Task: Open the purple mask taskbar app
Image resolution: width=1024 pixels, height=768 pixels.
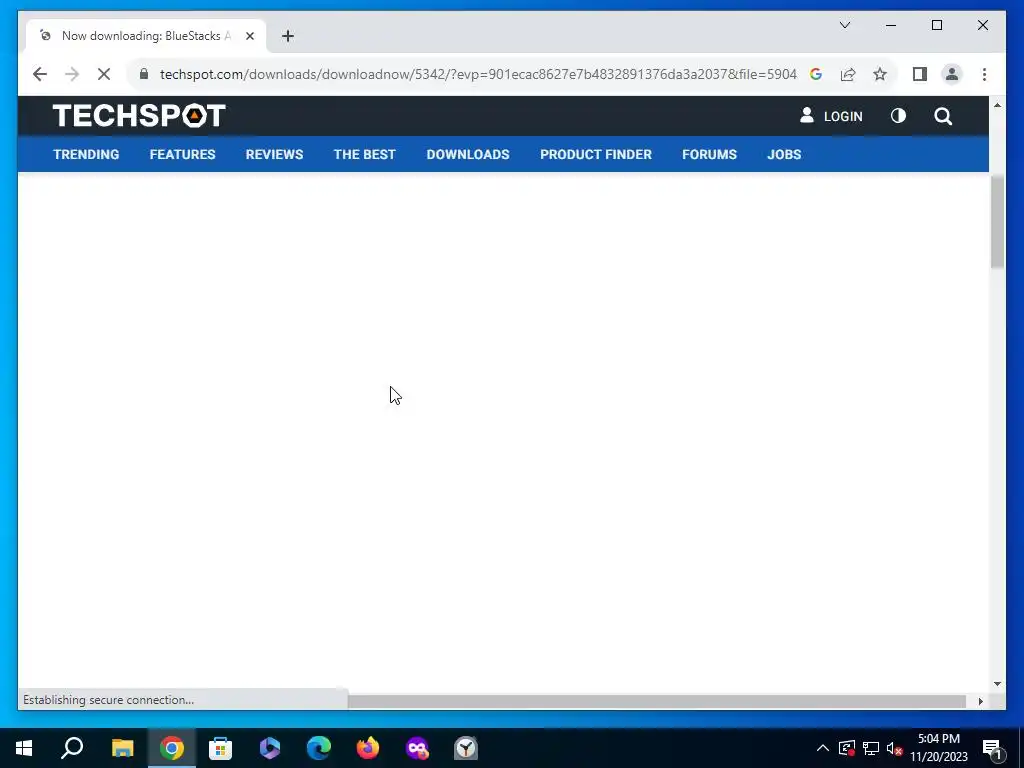Action: click(417, 748)
